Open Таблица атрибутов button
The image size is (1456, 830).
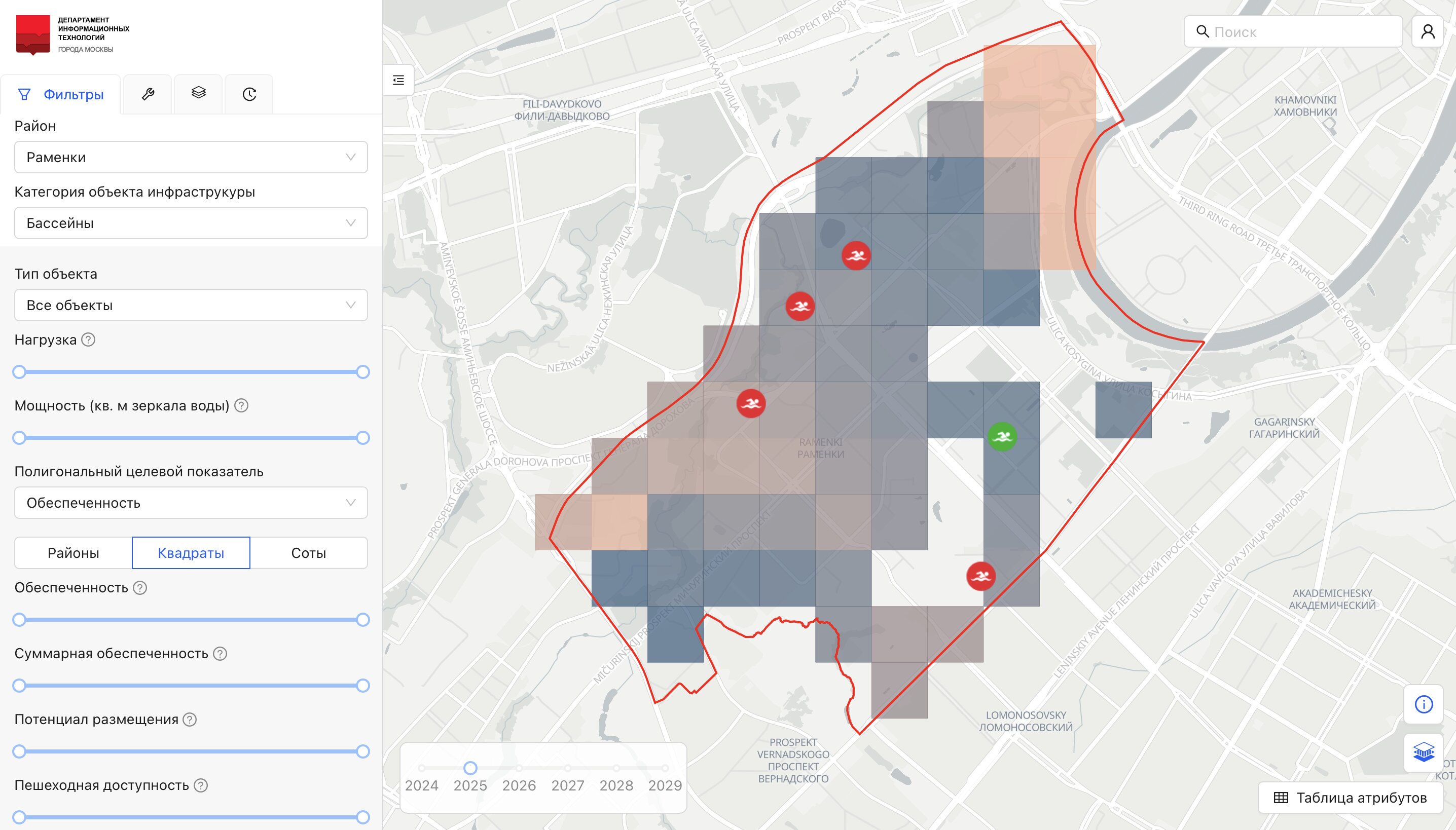[x=1350, y=798]
